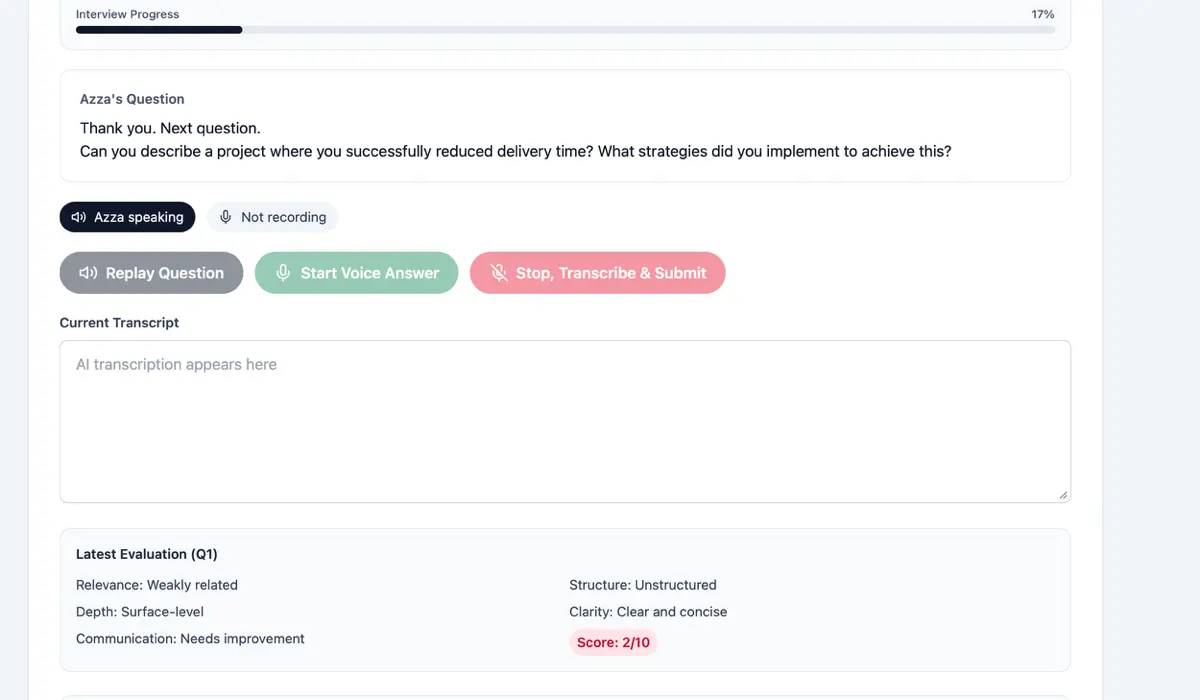Click the microphone icon in Not recording badge
Image resolution: width=1200 pixels, height=700 pixels.
tap(226, 217)
